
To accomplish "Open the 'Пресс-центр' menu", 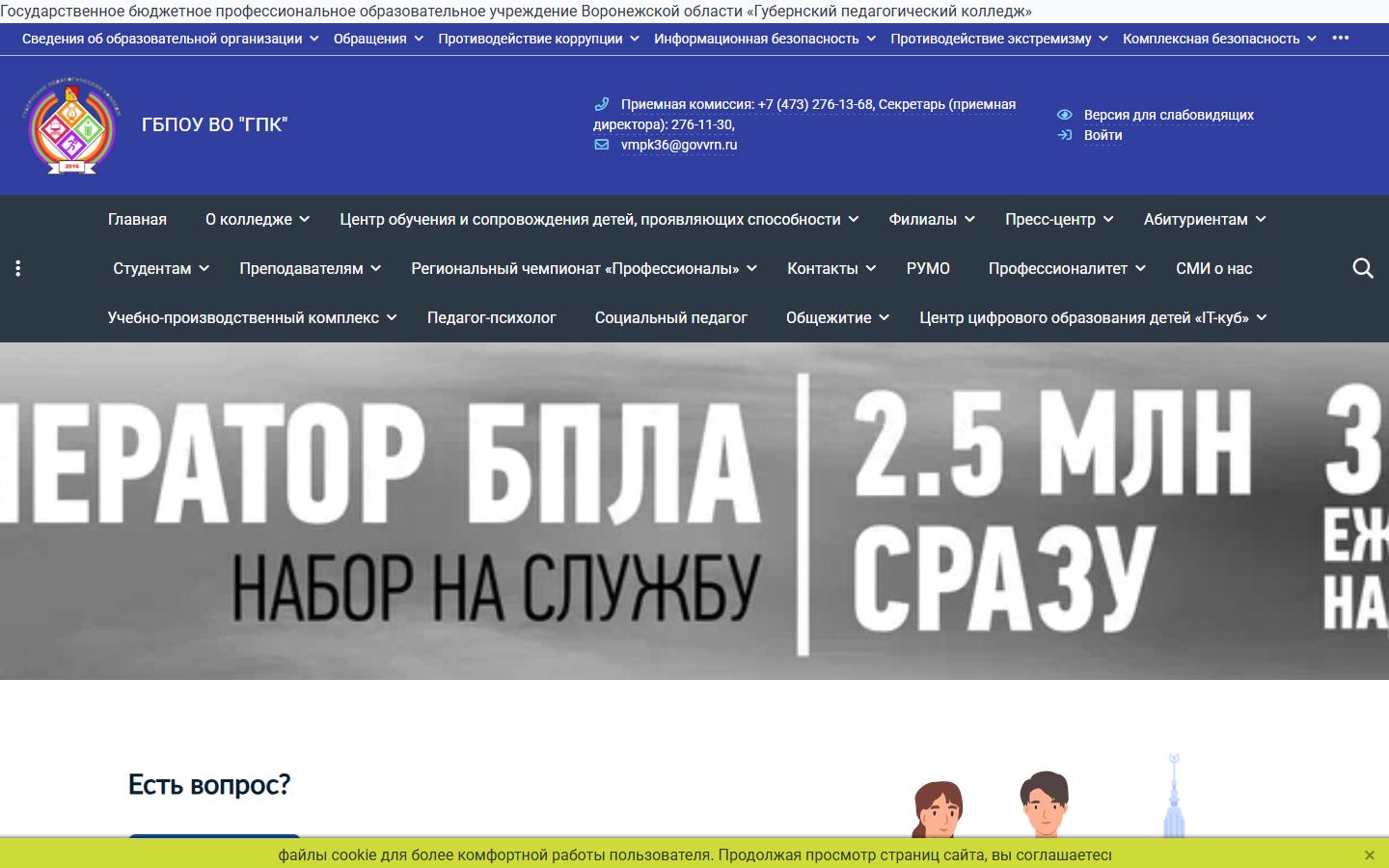I will (1059, 219).
